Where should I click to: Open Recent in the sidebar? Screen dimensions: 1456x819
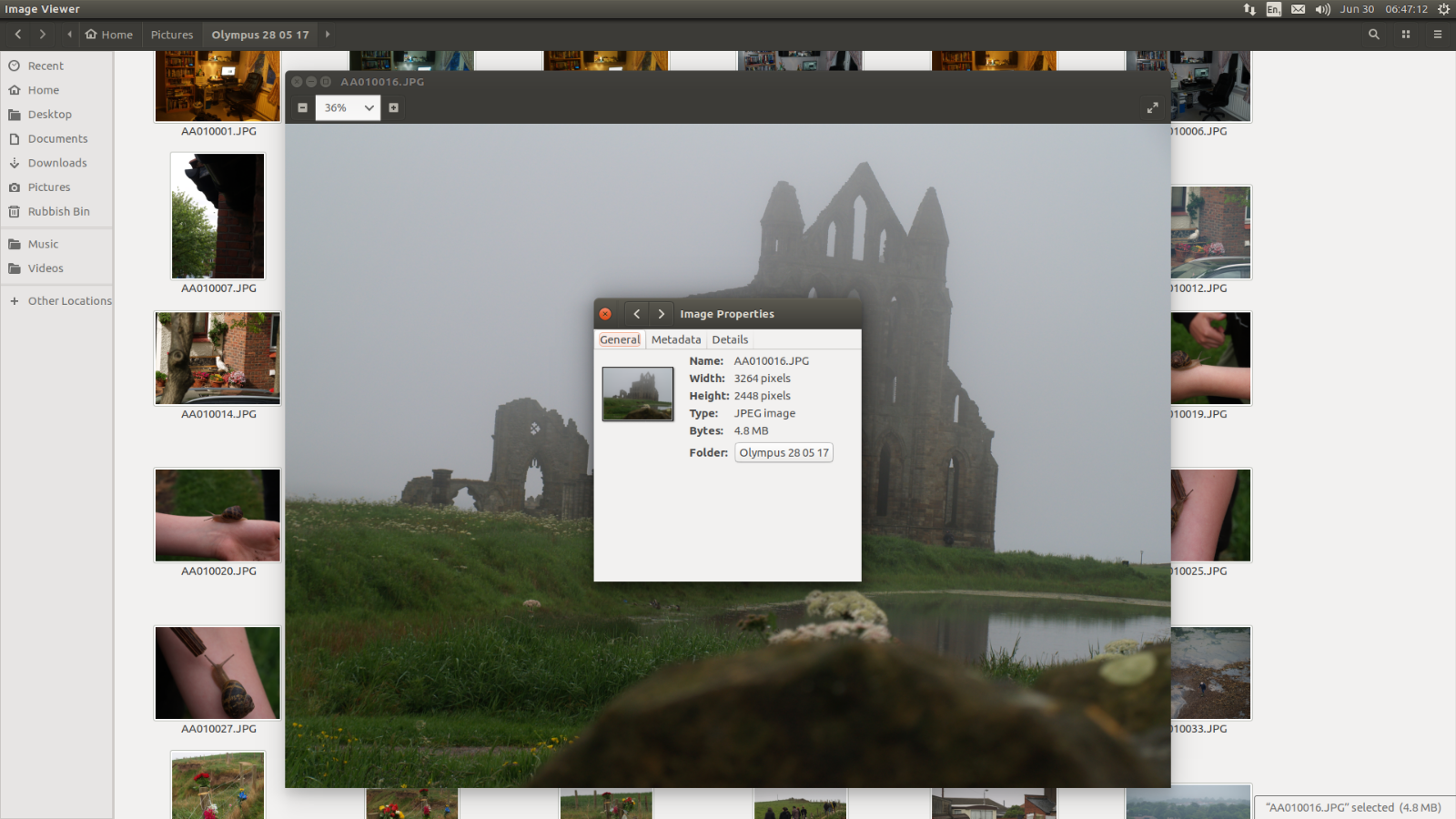pyautogui.click(x=56, y=66)
